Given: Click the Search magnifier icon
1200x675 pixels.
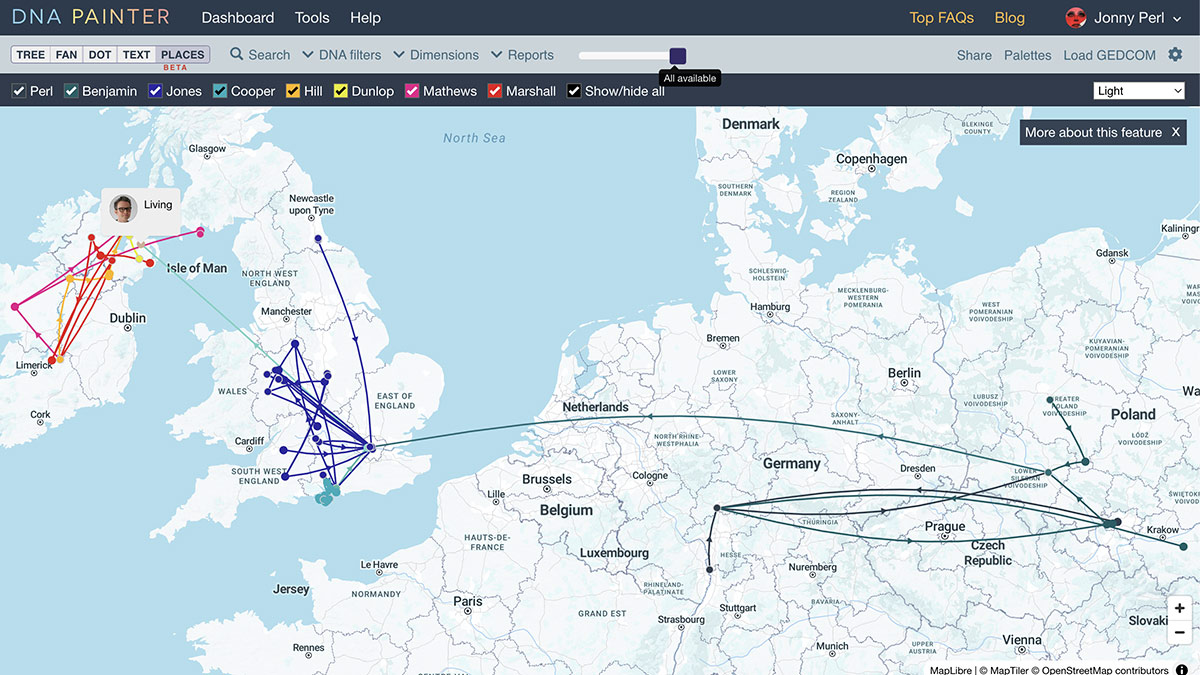Looking at the screenshot, I should pos(237,55).
